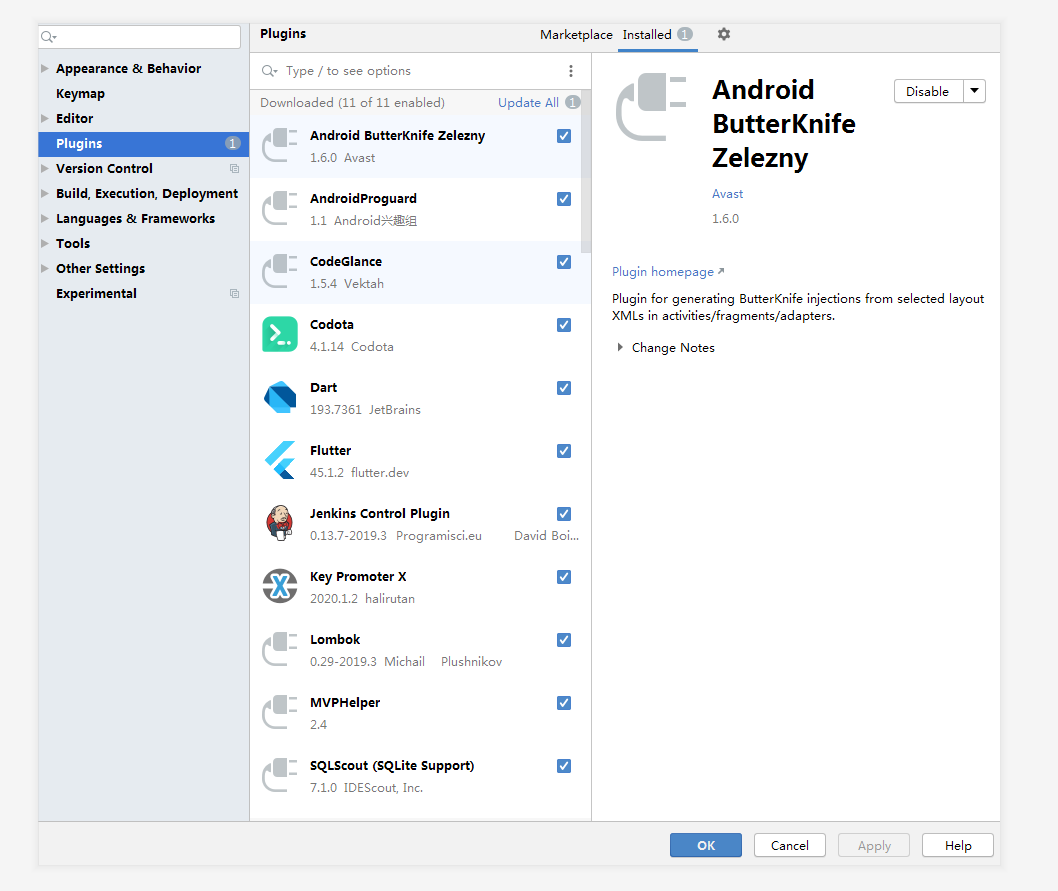1058x891 pixels.
Task: Disable CodeGlance via its checkbox
Action: click(564, 262)
